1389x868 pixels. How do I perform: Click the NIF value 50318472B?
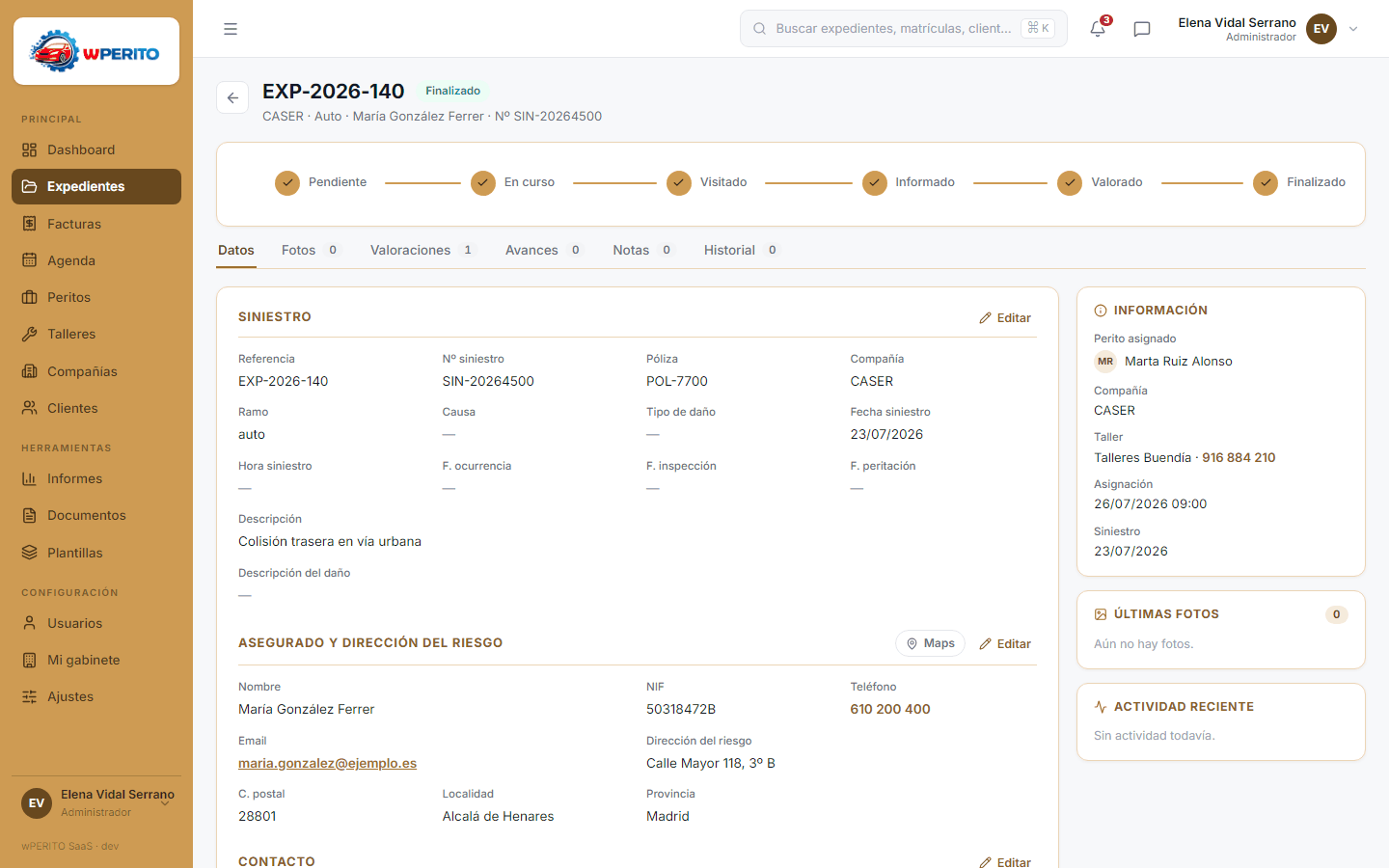[681, 709]
